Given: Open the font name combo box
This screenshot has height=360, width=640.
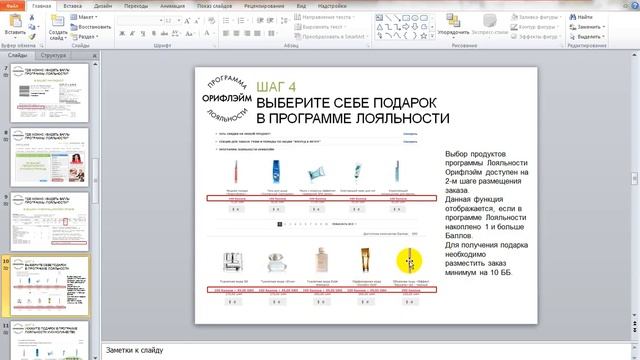Looking at the screenshot, I should [x=140, y=20].
